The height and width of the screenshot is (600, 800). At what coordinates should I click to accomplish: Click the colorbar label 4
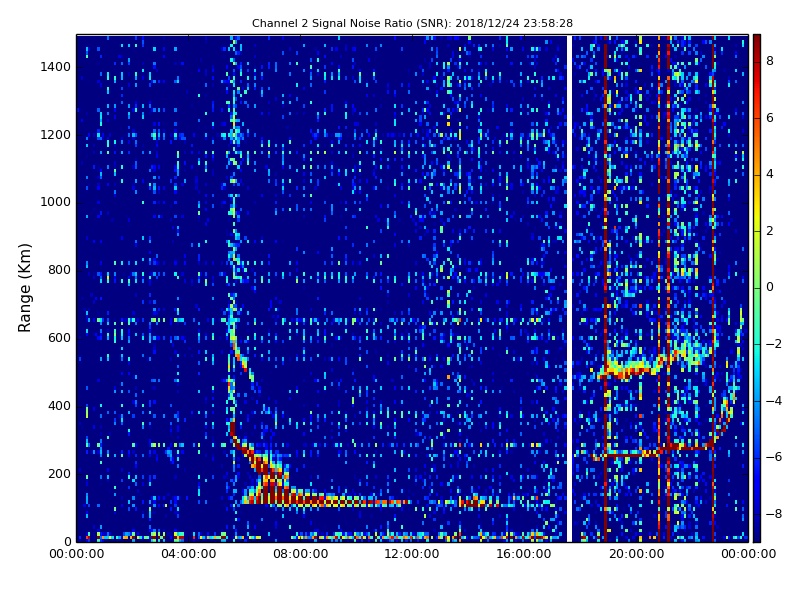[x=770, y=174]
